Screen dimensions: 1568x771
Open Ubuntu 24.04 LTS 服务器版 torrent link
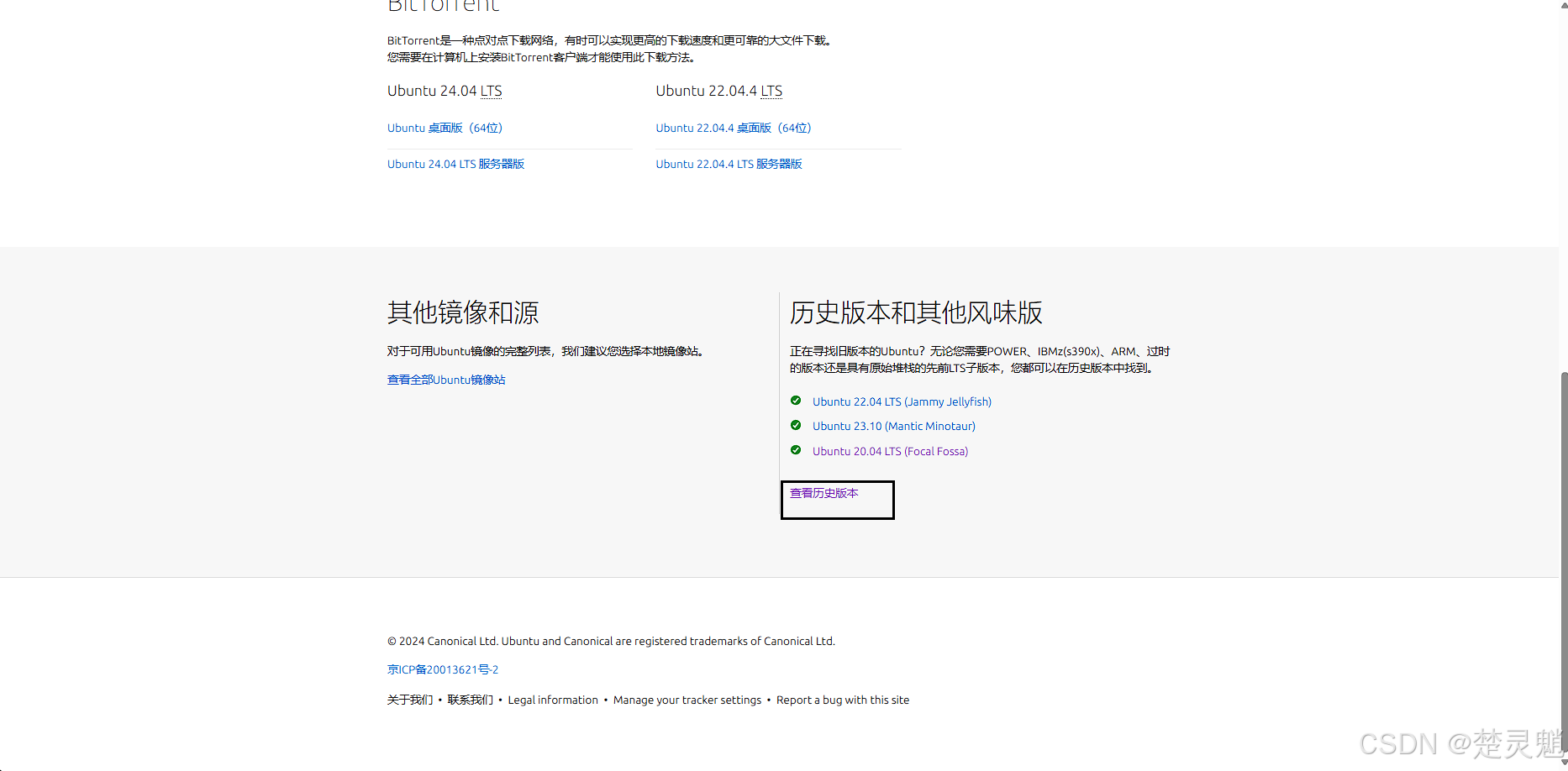(455, 164)
